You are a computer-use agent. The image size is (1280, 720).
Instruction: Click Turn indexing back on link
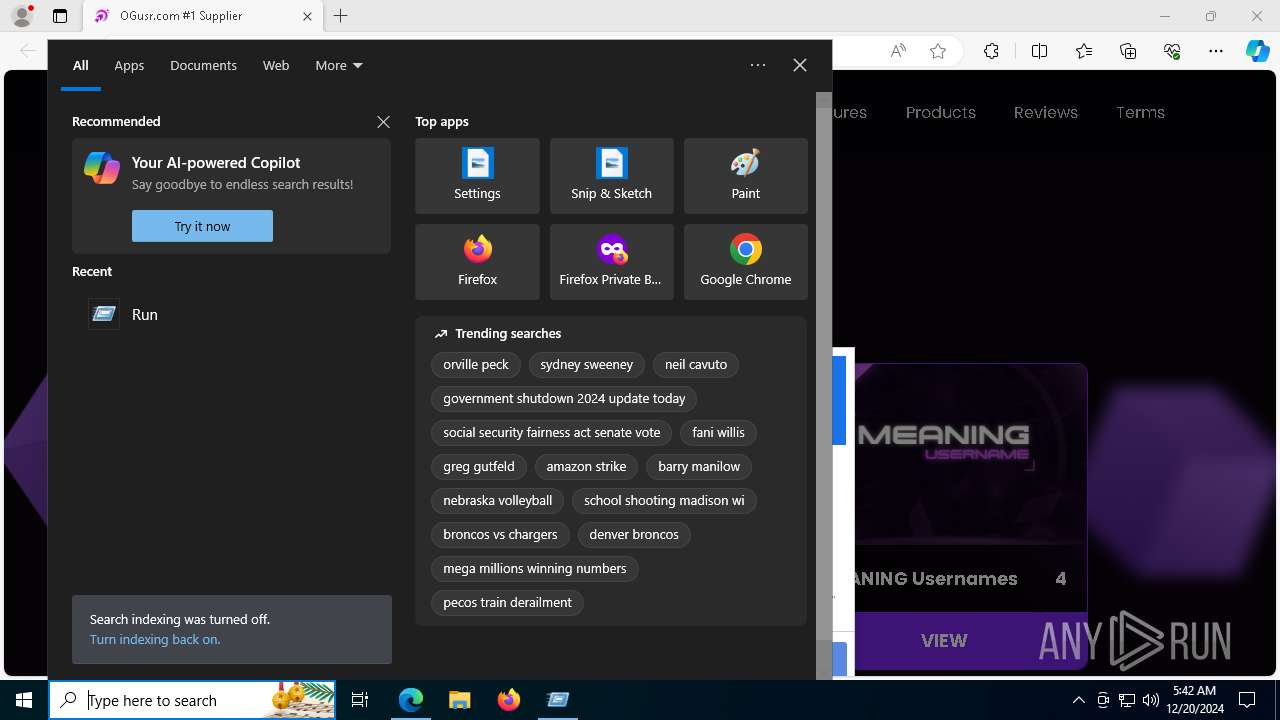coord(155,639)
